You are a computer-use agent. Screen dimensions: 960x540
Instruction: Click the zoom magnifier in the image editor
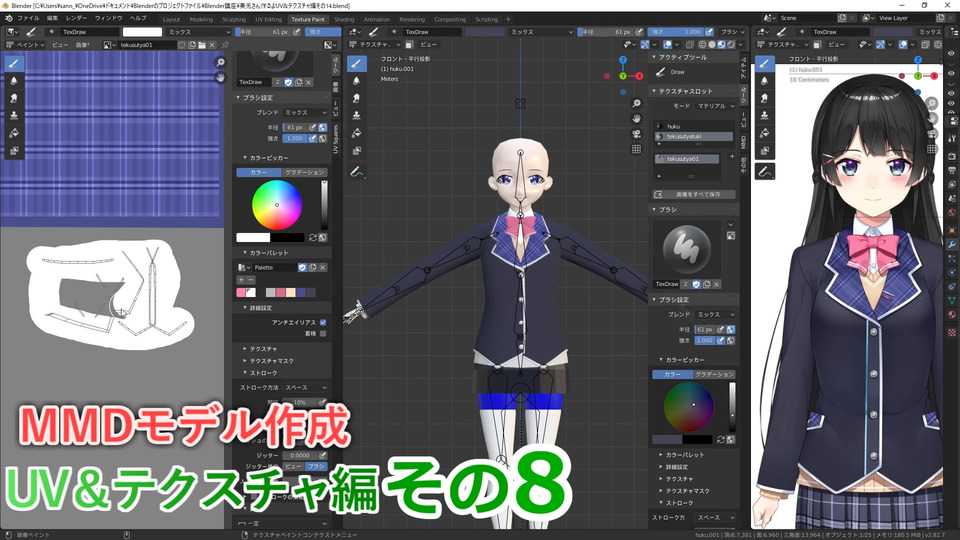tap(220, 62)
